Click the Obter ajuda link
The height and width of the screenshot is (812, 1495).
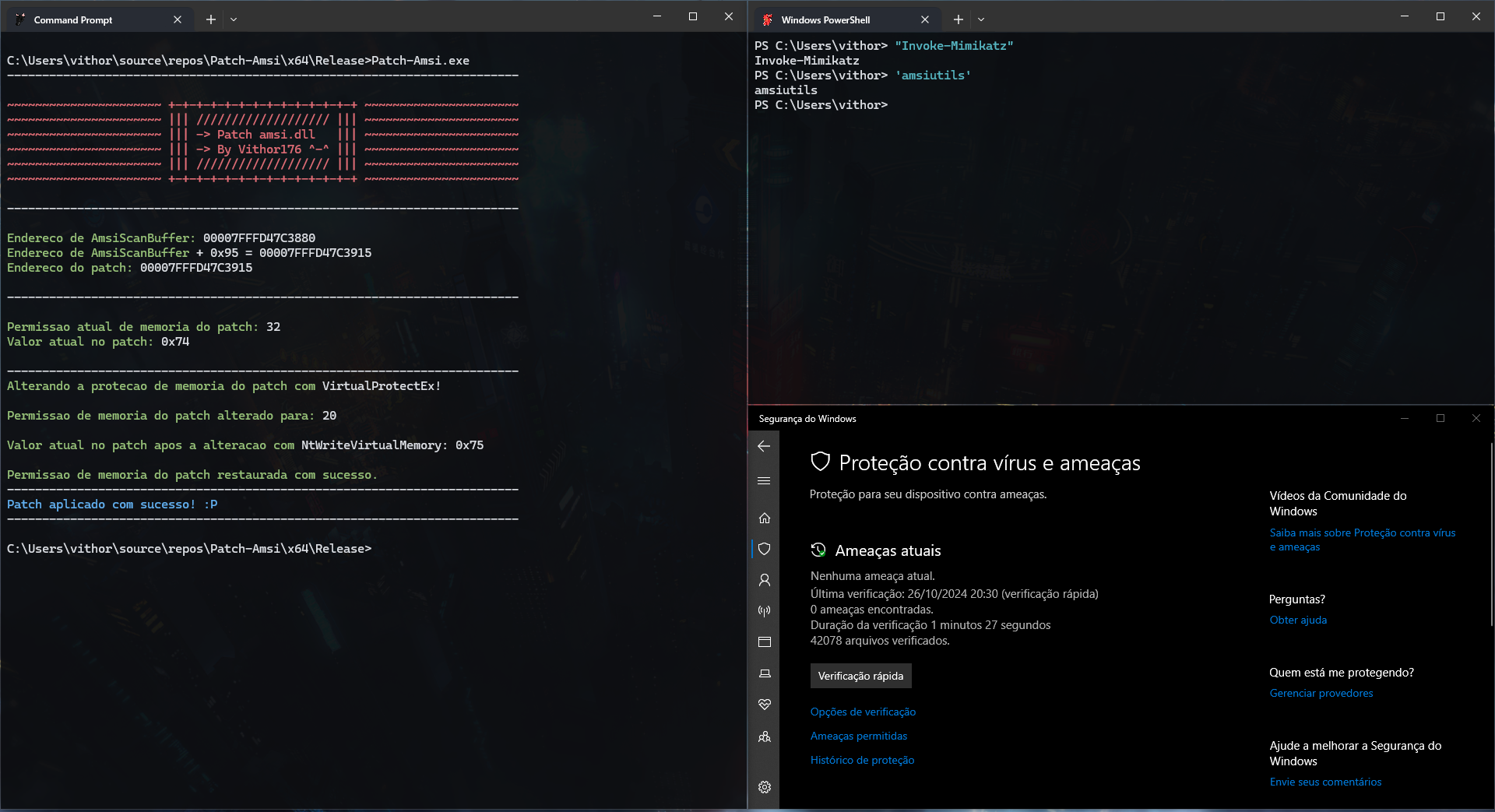coord(1298,620)
